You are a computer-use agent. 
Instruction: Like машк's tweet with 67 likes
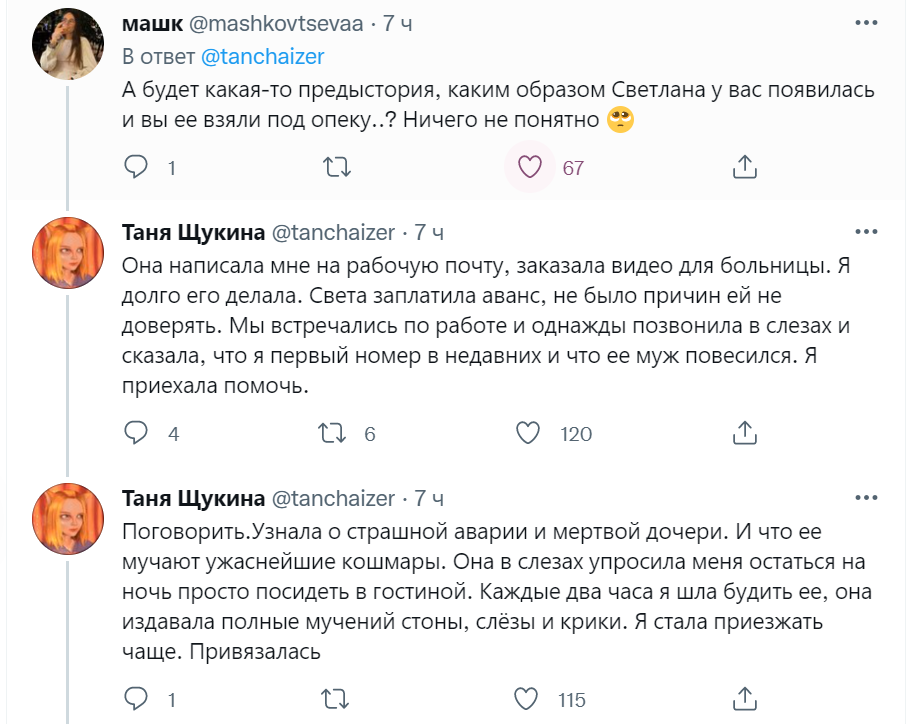click(530, 167)
